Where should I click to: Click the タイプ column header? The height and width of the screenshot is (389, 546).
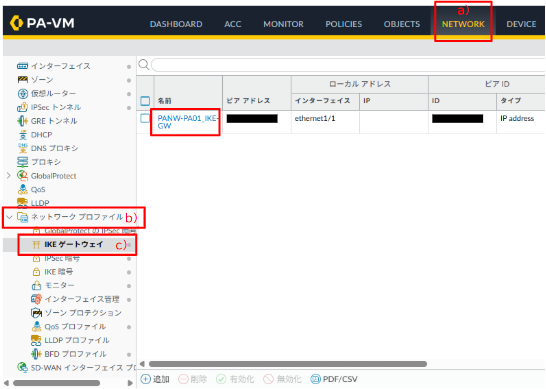click(x=510, y=101)
